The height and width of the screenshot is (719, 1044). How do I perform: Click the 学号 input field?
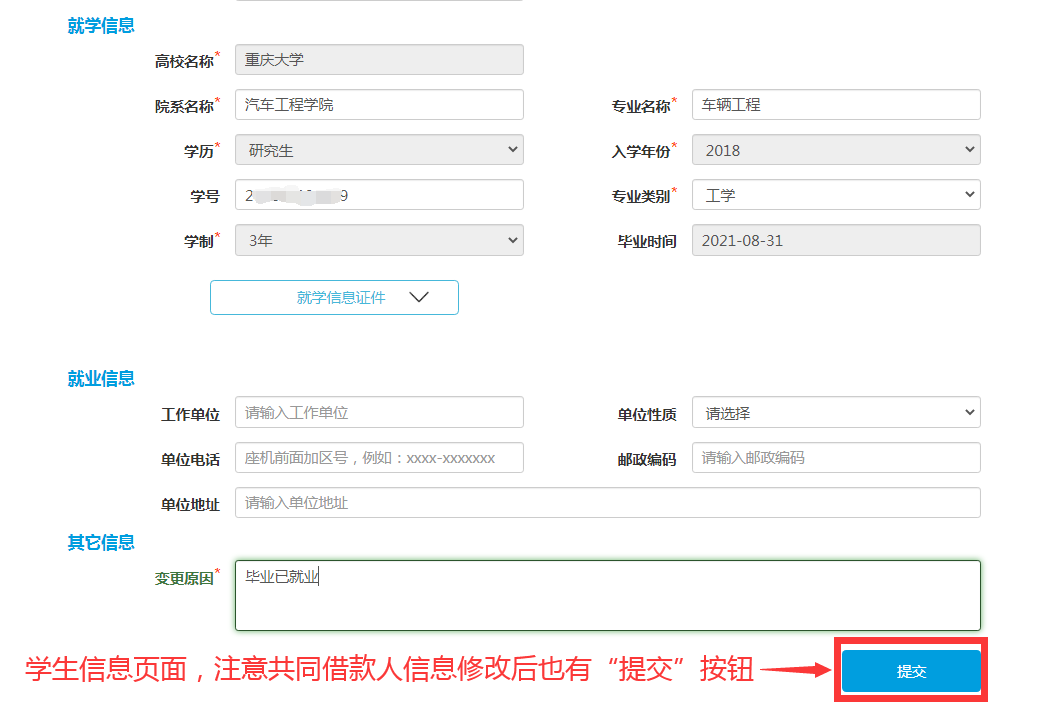379,194
